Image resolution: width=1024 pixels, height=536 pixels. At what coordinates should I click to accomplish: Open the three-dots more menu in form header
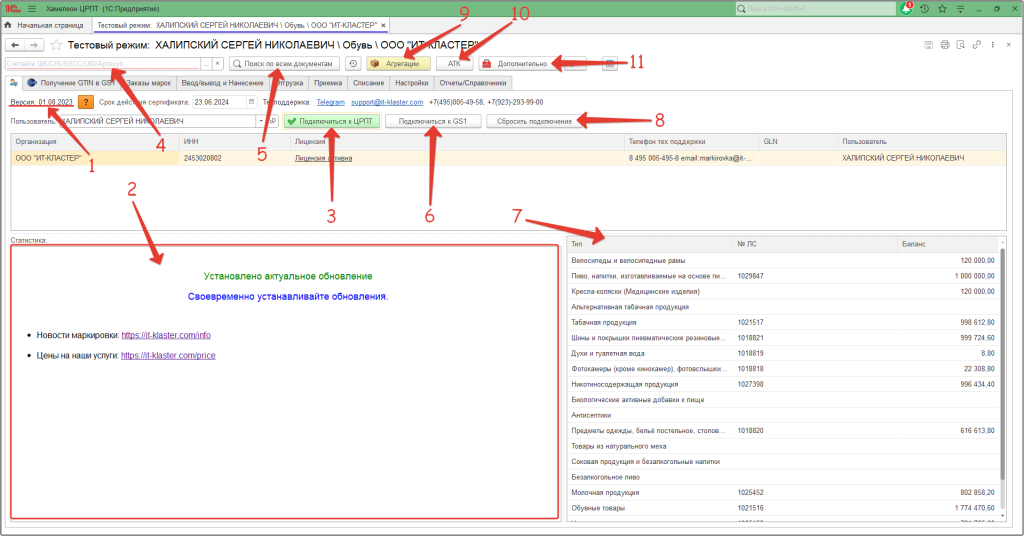[x=993, y=44]
